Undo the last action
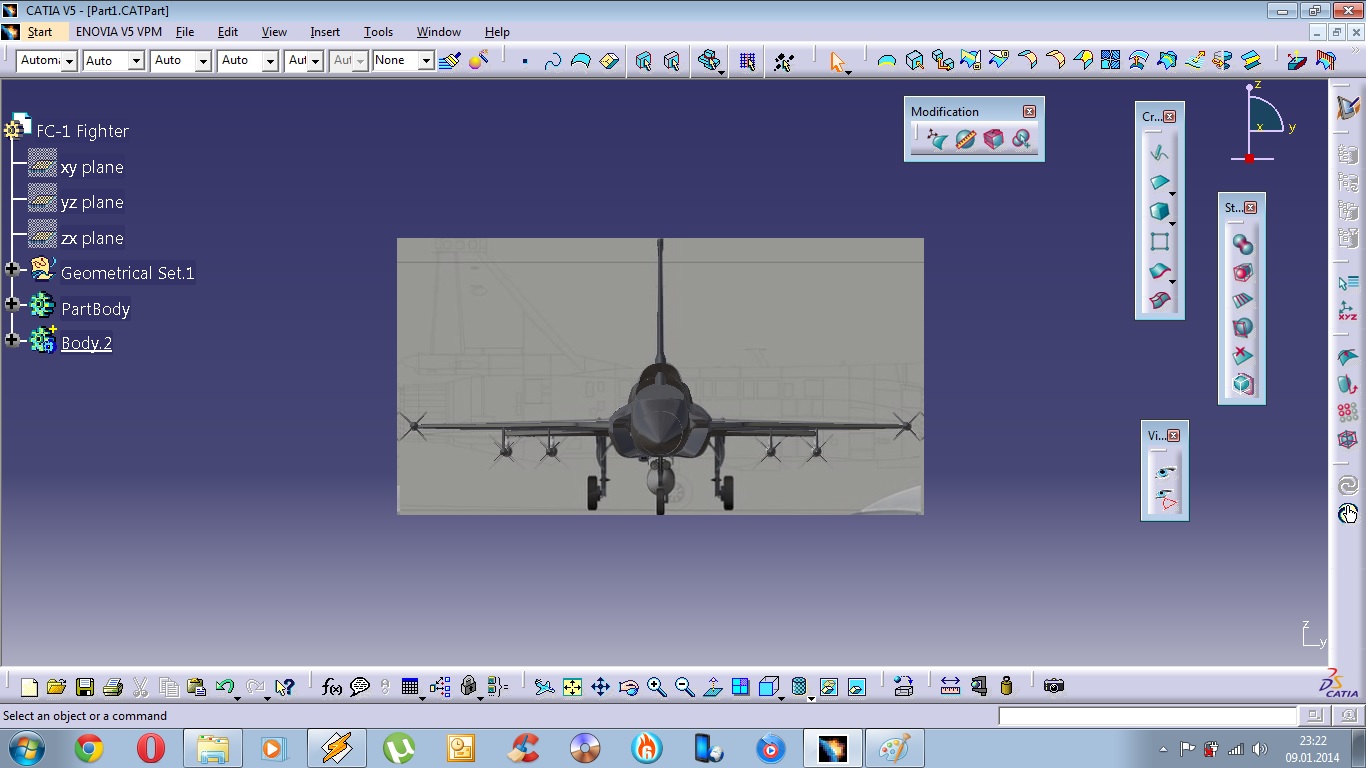Screen dimensions: 1366x768 point(225,687)
